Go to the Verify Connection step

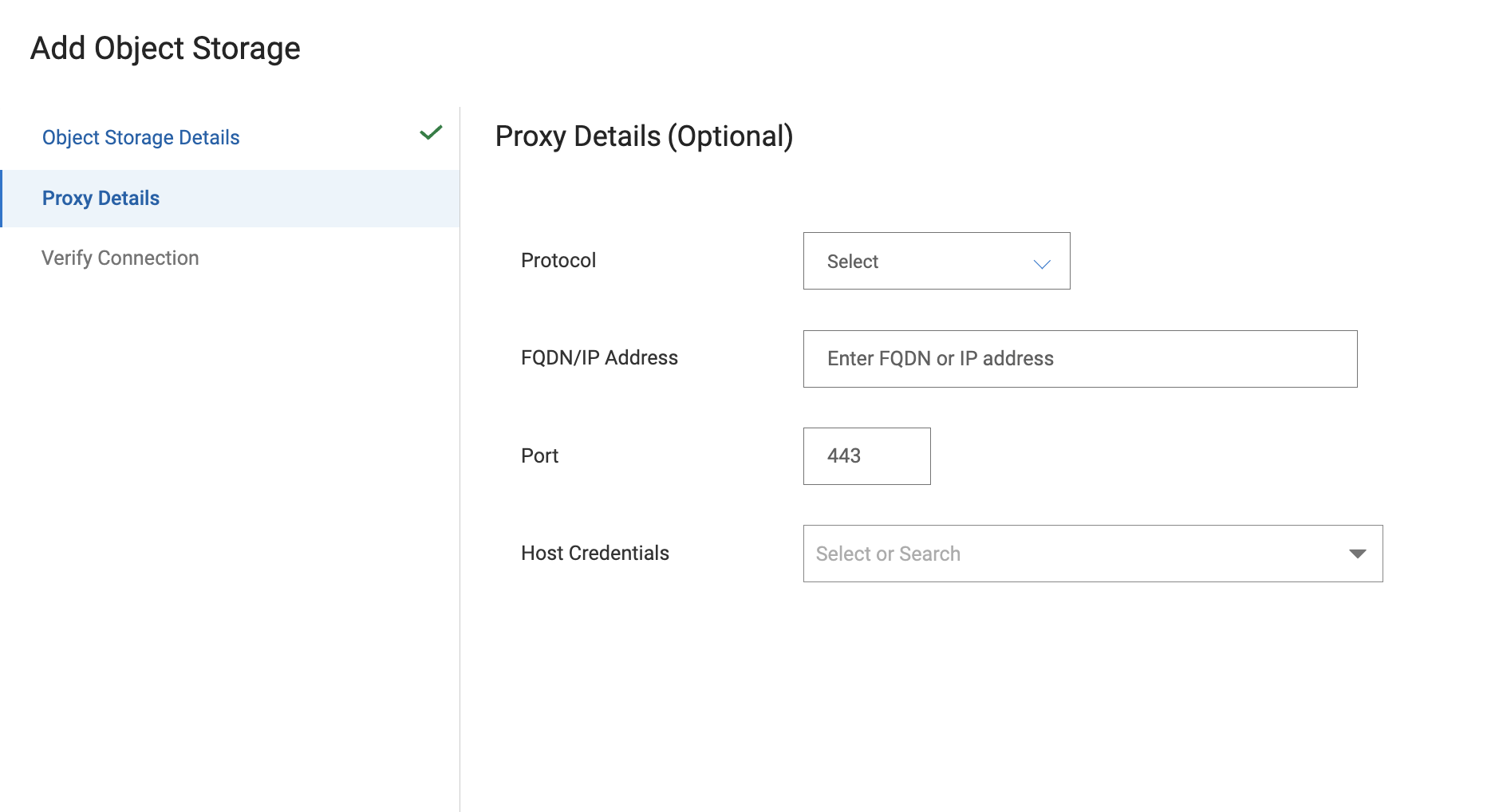click(x=120, y=258)
